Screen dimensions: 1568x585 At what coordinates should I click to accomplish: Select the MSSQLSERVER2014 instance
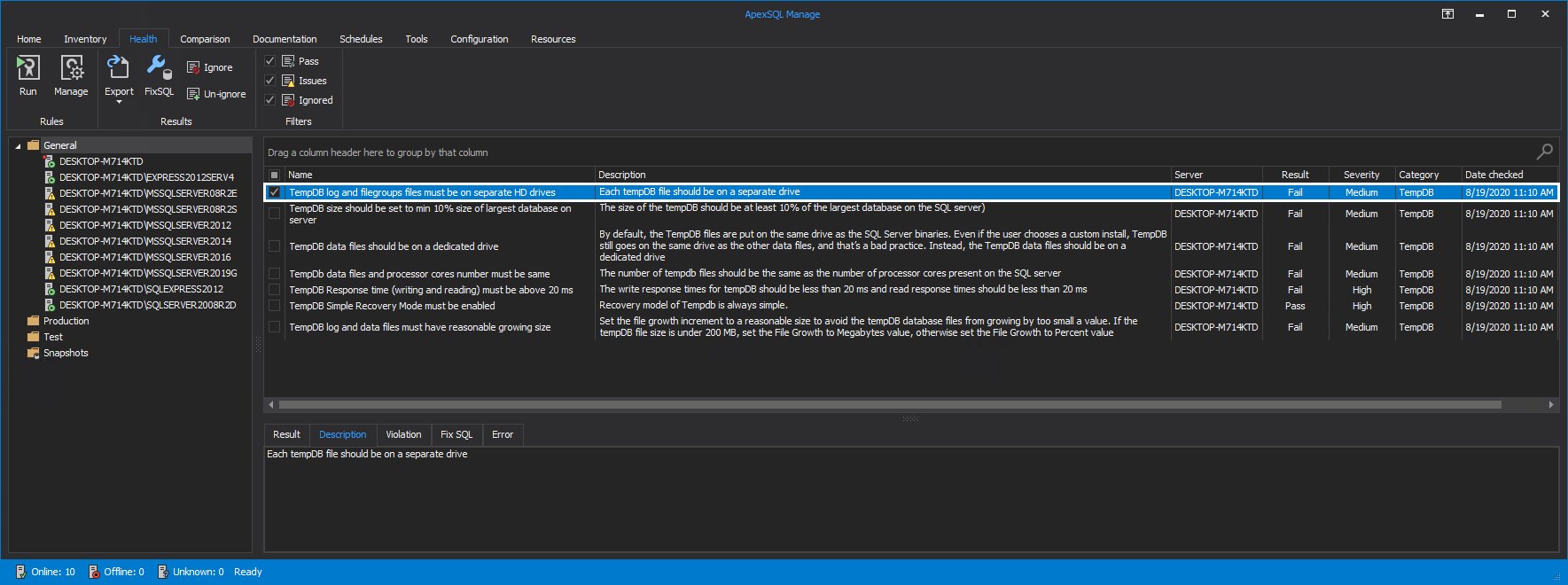click(x=145, y=241)
